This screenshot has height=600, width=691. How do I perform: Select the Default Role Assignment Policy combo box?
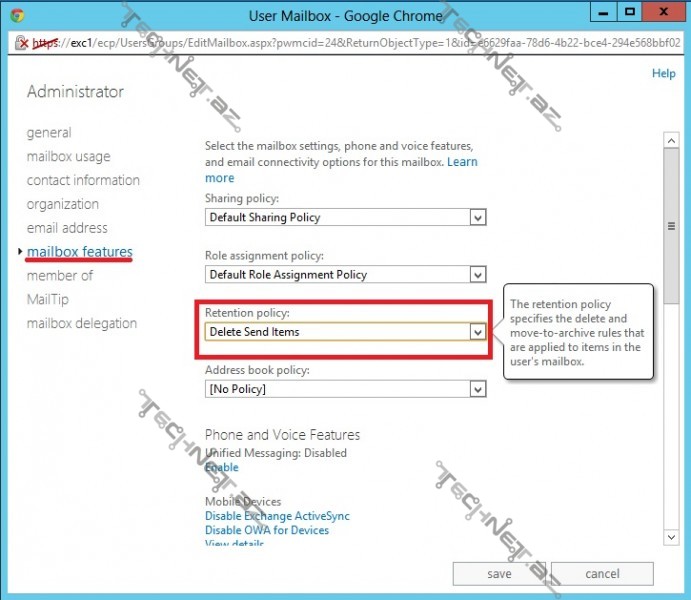click(346, 274)
